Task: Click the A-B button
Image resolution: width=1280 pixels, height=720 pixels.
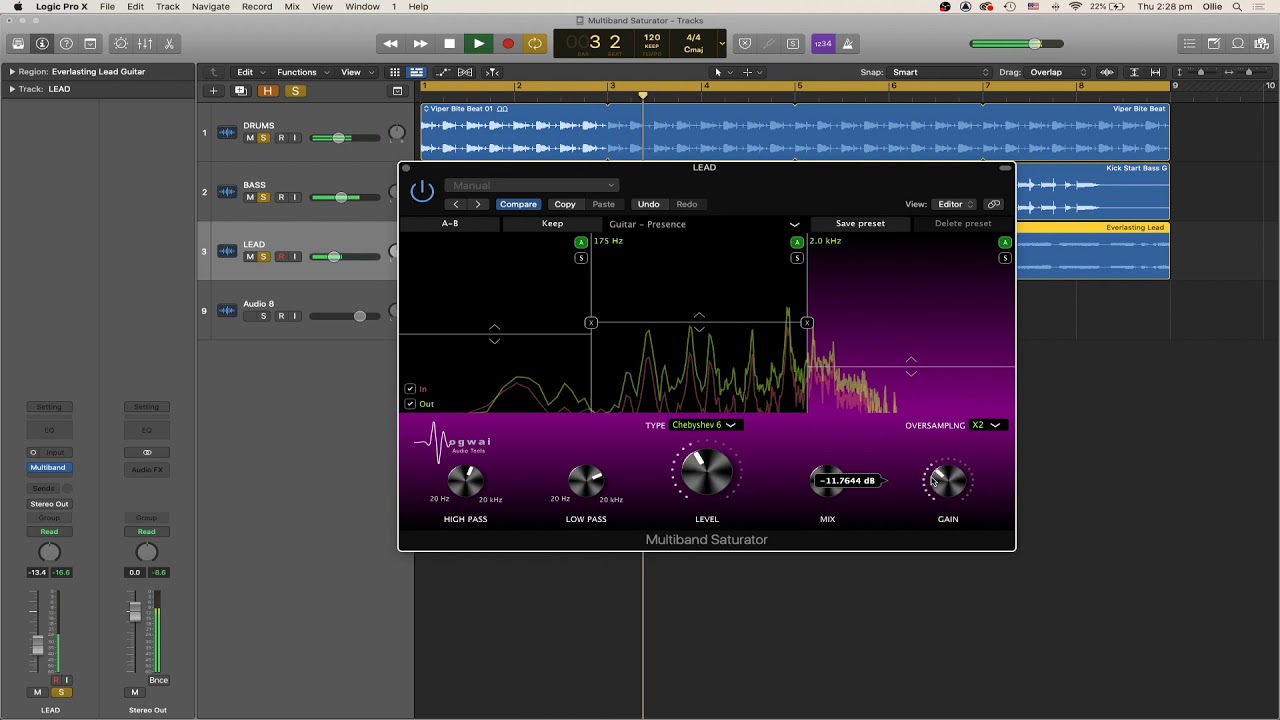Action: pyautogui.click(x=450, y=224)
